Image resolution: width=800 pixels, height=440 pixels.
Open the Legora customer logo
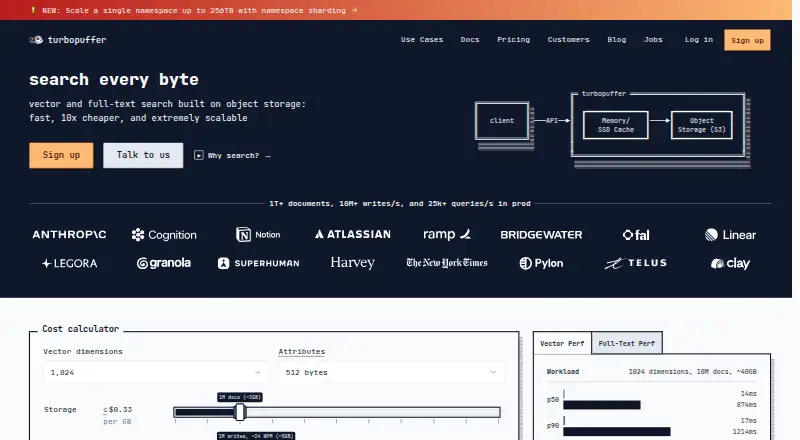pos(69,263)
